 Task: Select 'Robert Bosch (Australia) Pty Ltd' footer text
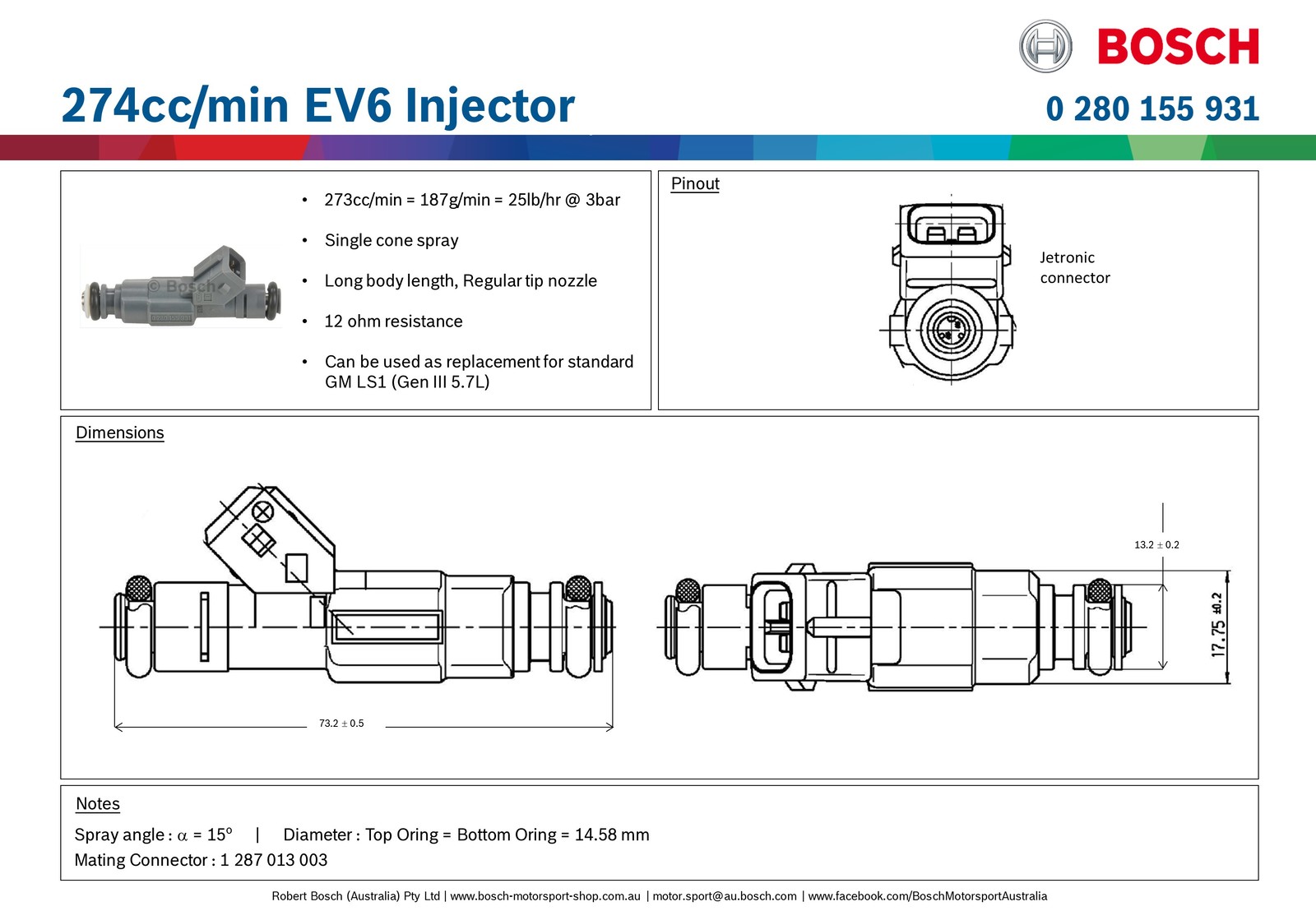click(356, 896)
